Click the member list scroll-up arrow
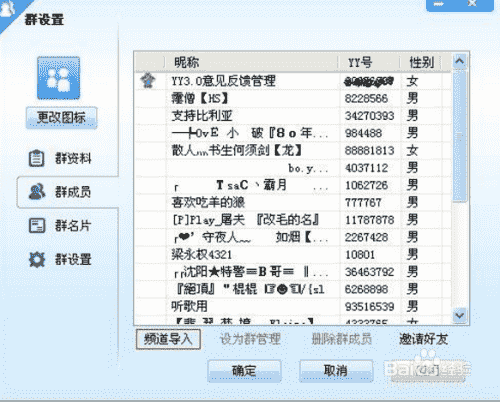Viewport: 500px width, 402px height. 460,61
